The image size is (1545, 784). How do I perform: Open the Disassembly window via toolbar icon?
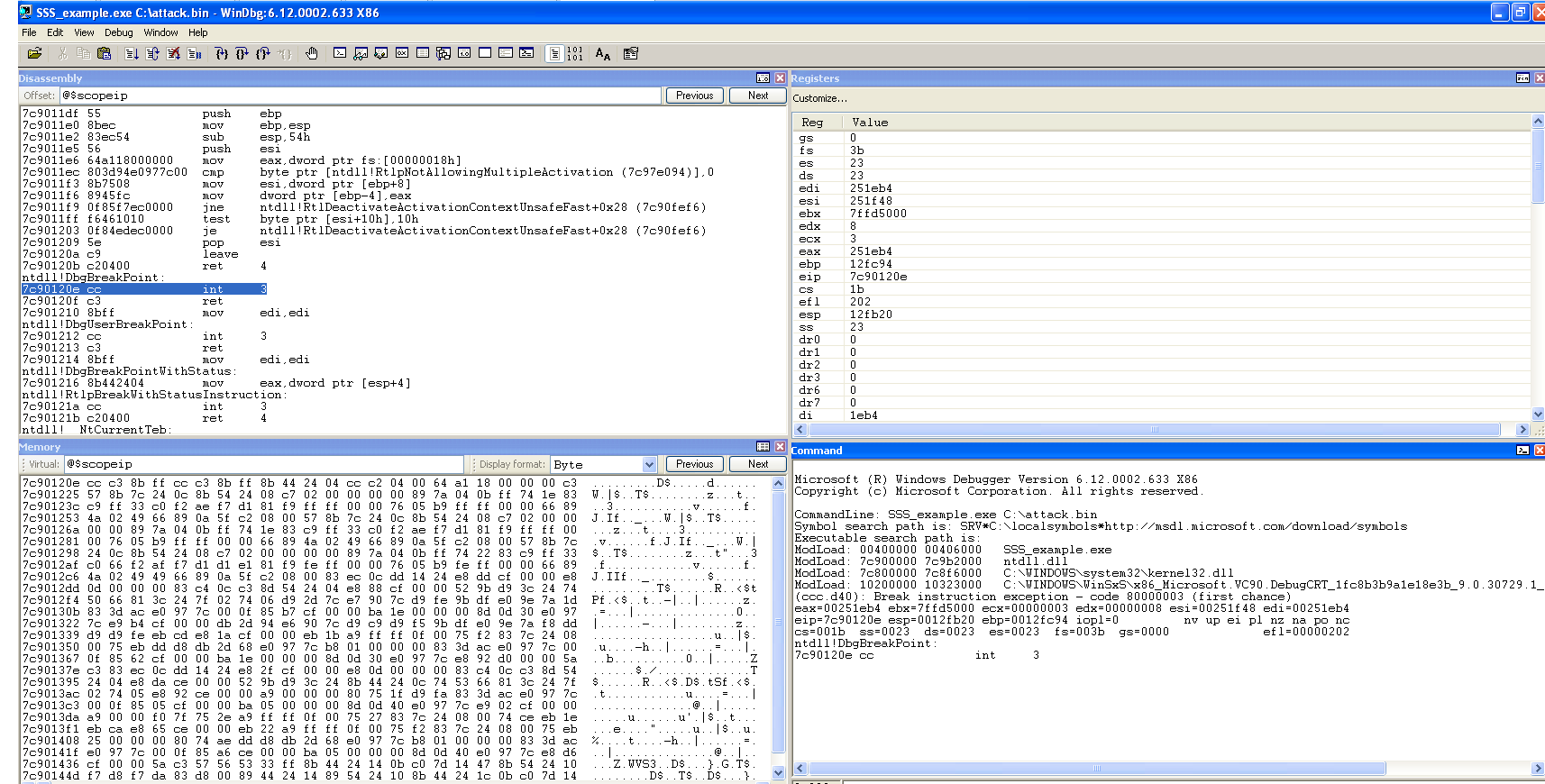click(x=464, y=54)
